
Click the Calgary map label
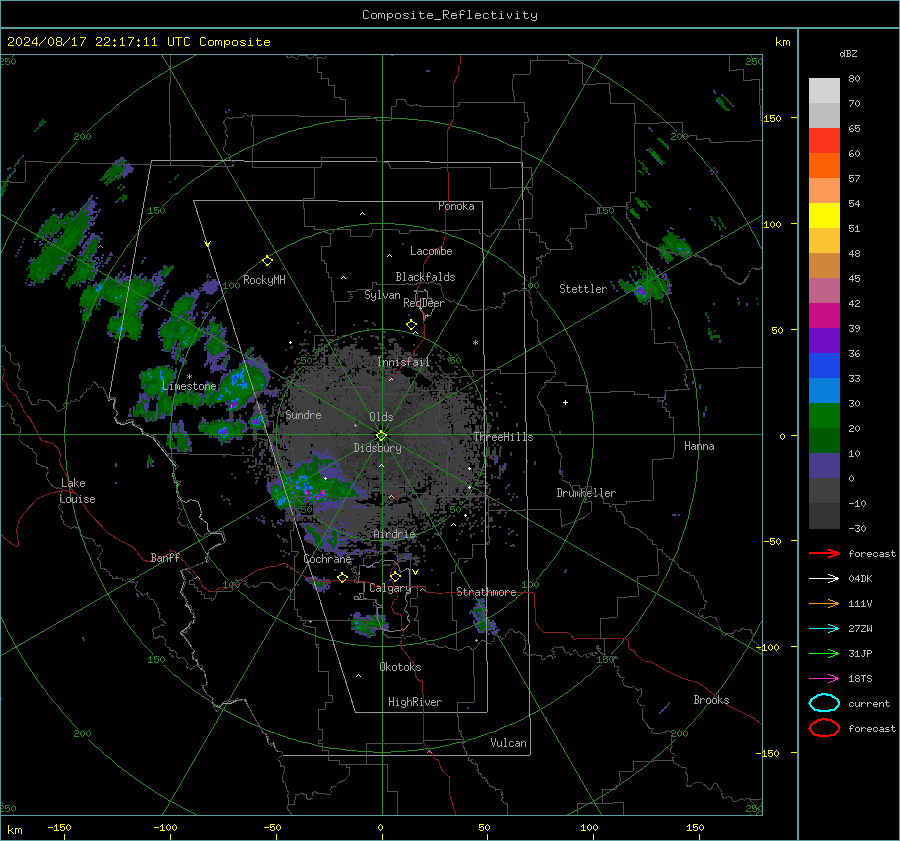tap(390, 588)
